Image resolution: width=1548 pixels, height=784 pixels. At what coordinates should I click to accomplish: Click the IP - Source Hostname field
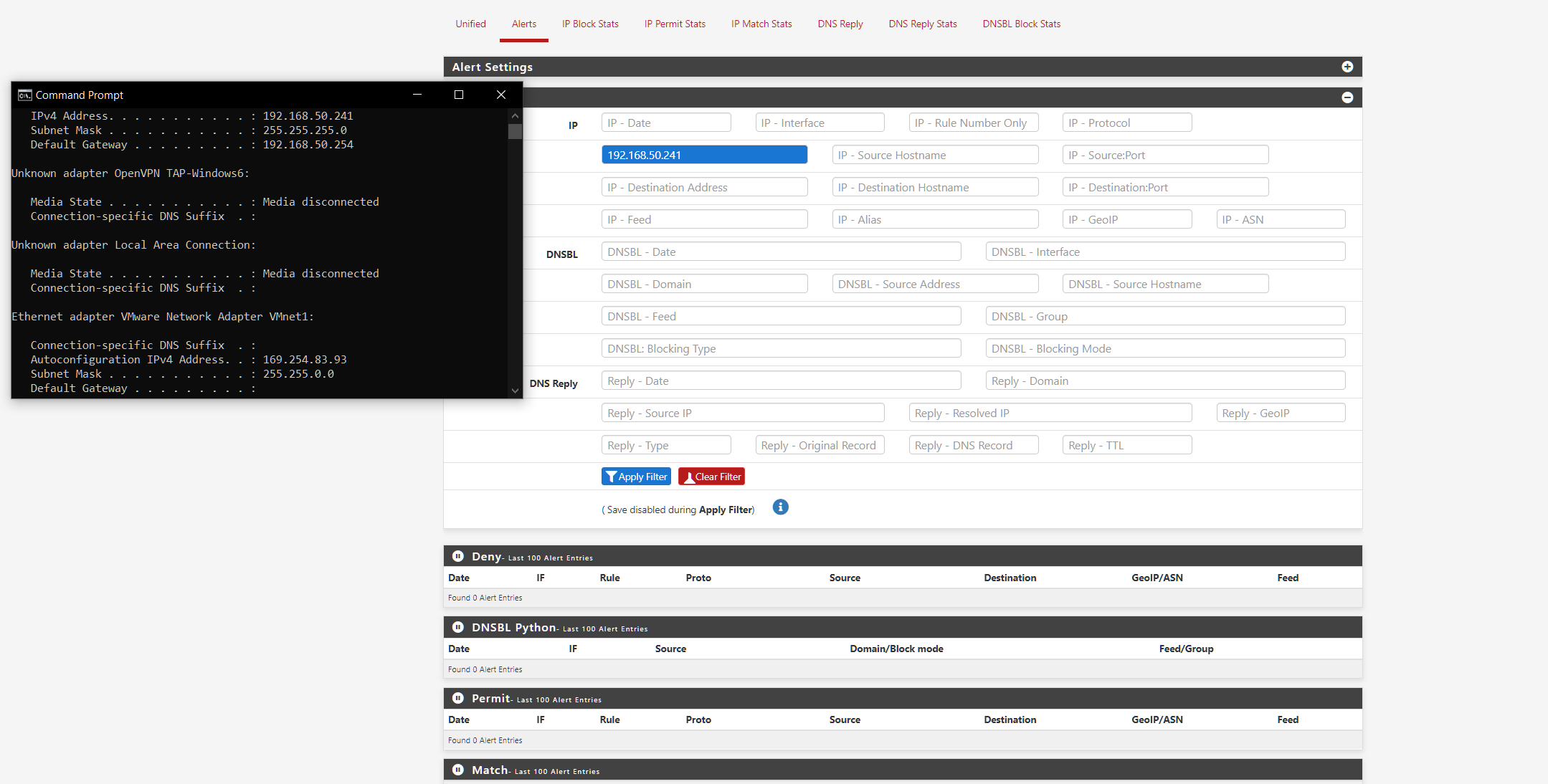pyautogui.click(x=934, y=155)
